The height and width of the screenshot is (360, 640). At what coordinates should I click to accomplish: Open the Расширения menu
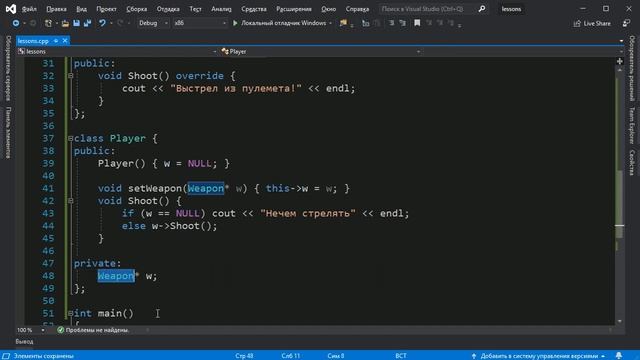pyautogui.click(x=294, y=9)
